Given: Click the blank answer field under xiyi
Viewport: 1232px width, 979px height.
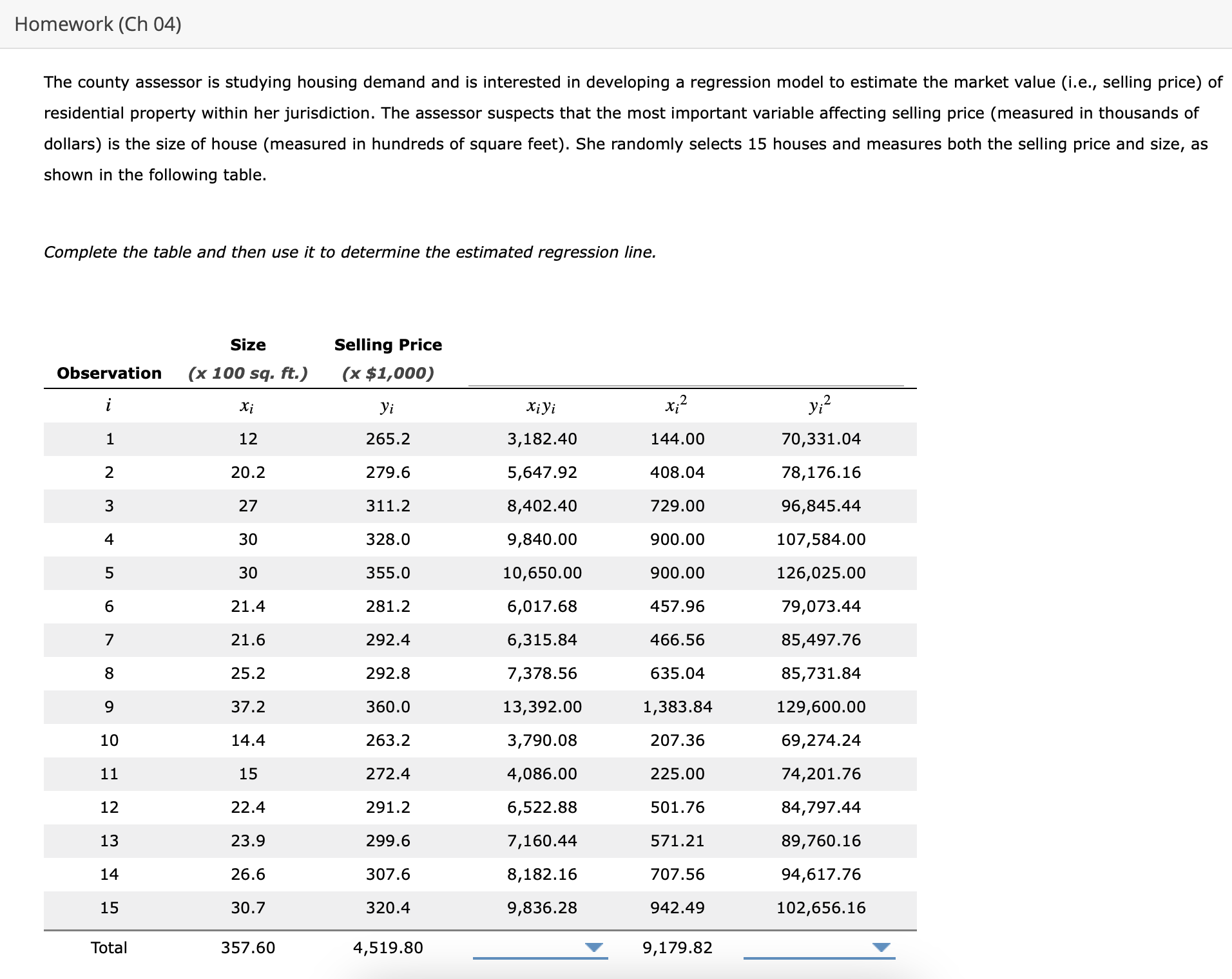Looking at the screenshot, I should (541, 951).
